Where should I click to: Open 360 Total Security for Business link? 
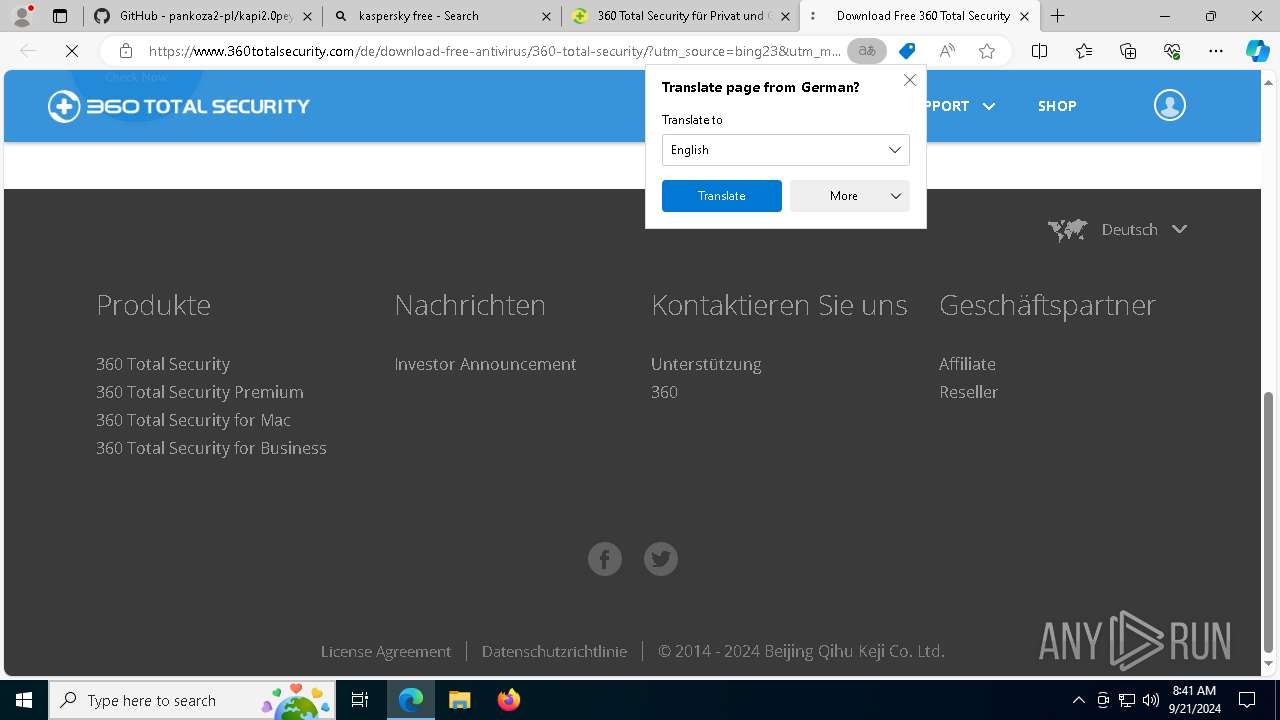coord(211,448)
